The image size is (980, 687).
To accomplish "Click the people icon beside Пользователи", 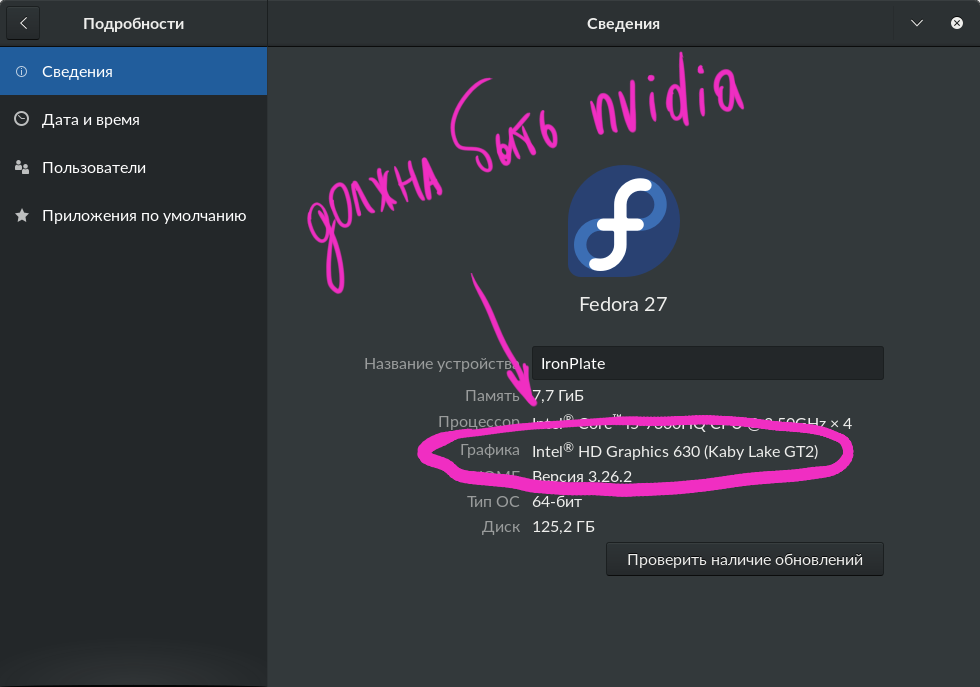I will (x=22, y=167).
